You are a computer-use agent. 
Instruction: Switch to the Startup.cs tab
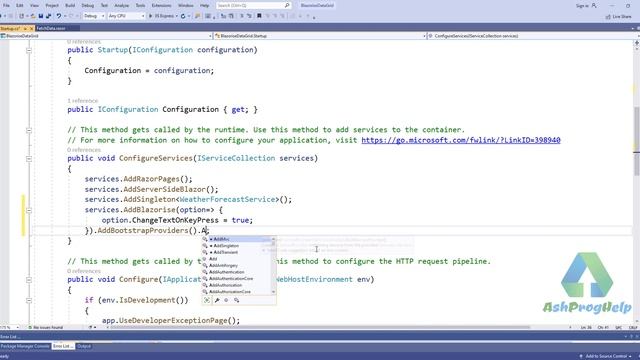(10, 28)
